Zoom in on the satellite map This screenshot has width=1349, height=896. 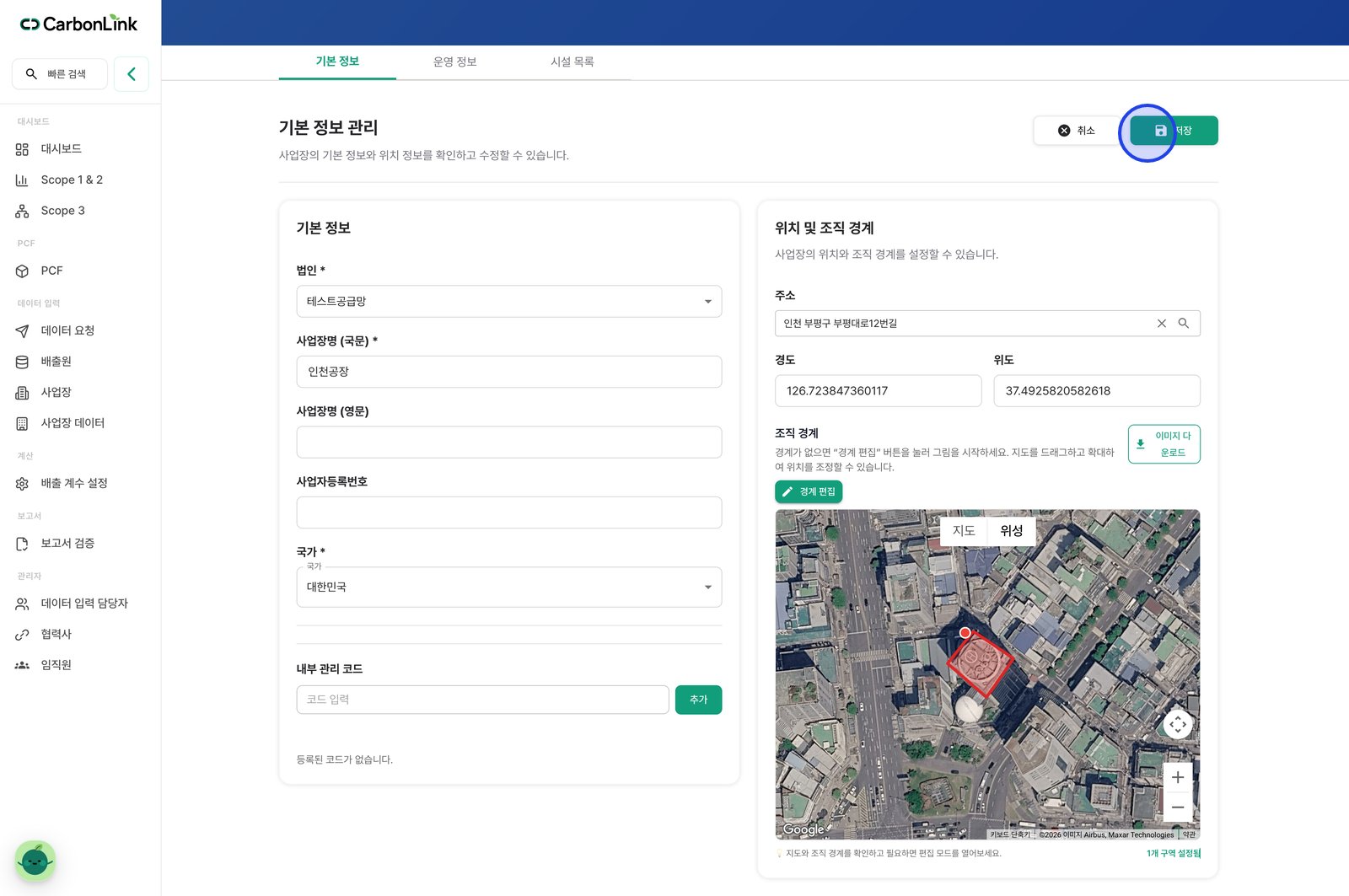[1178, 777]
